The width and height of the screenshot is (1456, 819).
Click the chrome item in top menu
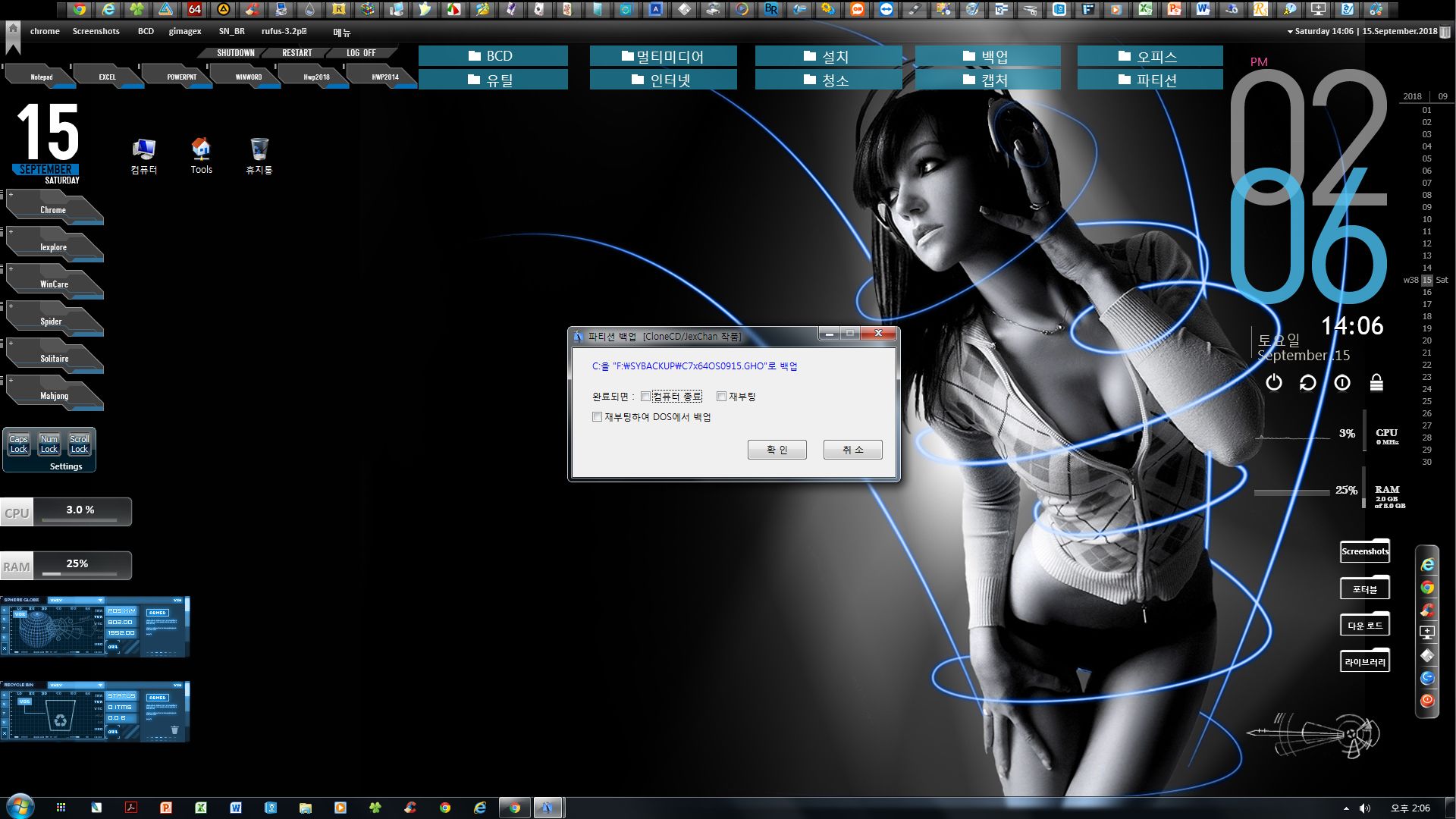pyautogui.click(x=45, y=31)
